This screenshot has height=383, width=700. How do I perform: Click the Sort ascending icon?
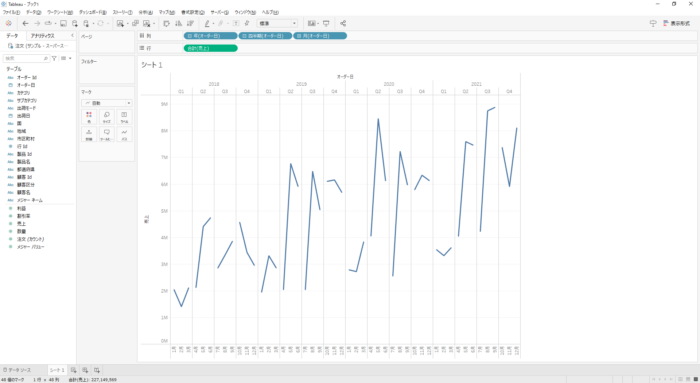coord(179,23)
